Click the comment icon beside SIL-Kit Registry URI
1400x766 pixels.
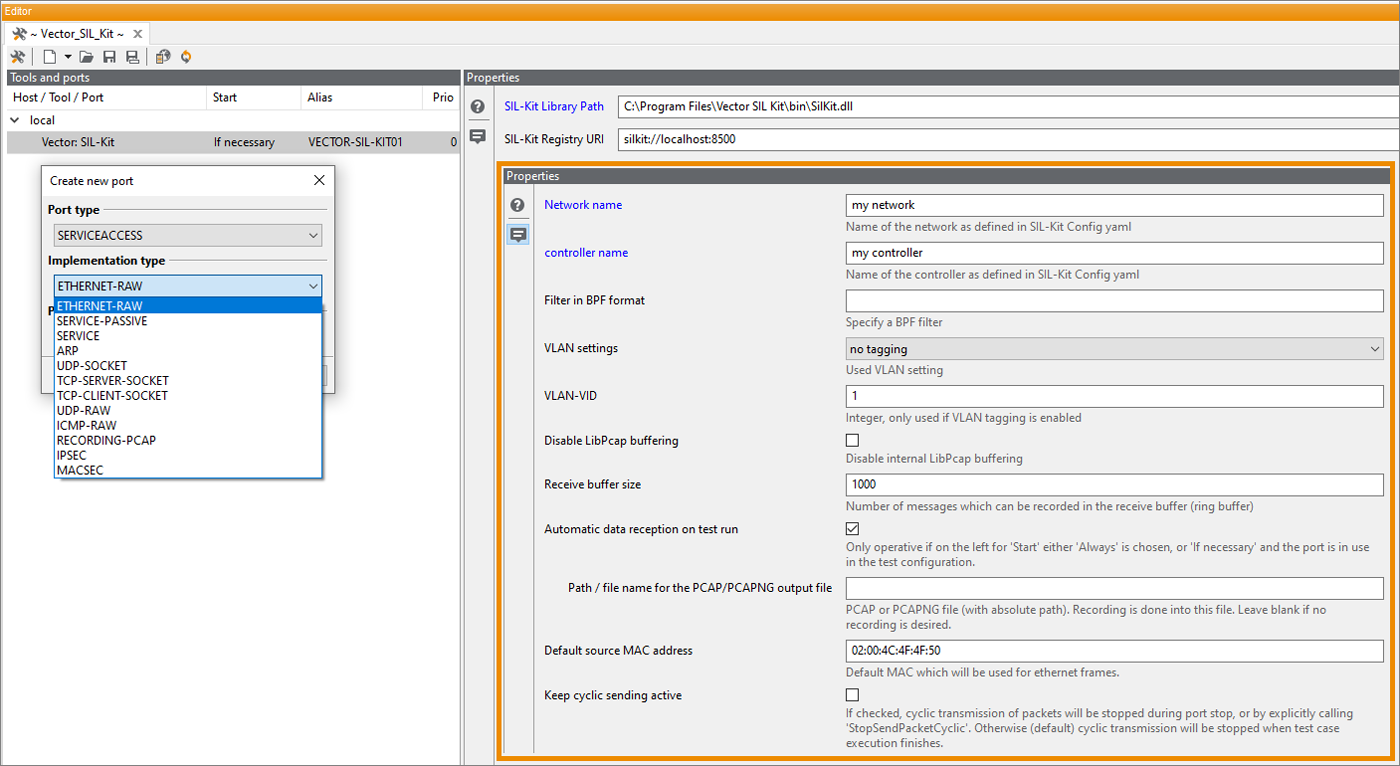point(478,136)
